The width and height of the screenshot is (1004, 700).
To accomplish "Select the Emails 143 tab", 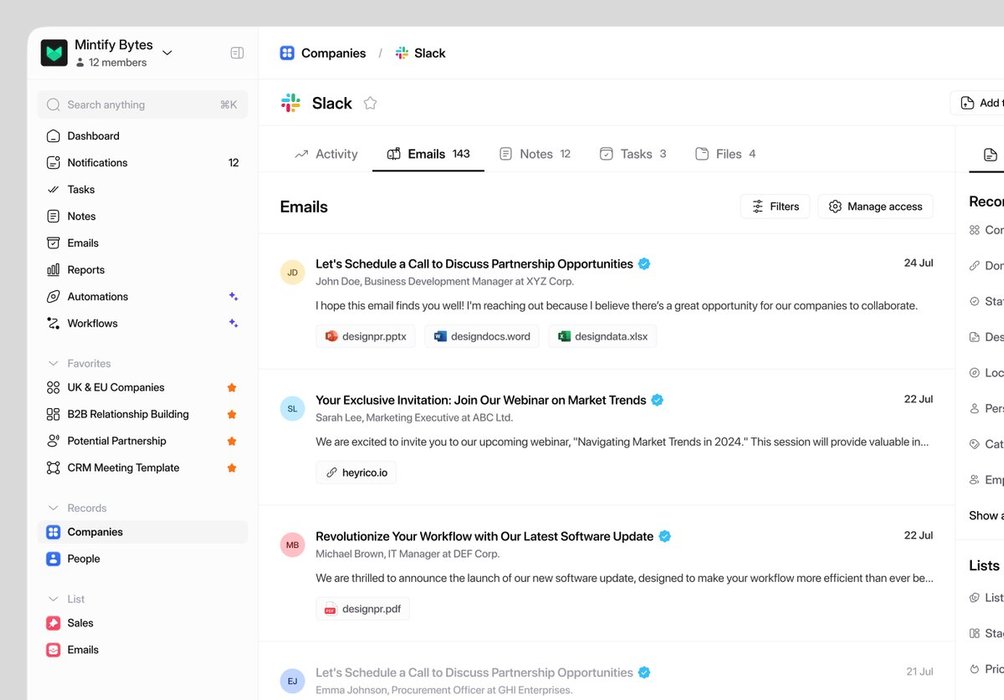I will (x=428, y=154).
